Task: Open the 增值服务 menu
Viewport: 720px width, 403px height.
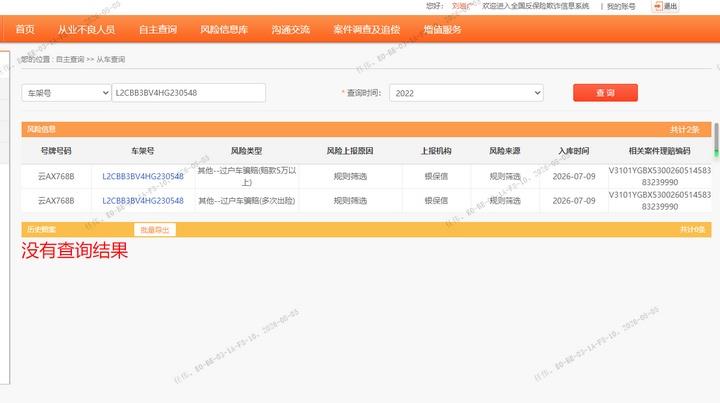Action: 442,29
